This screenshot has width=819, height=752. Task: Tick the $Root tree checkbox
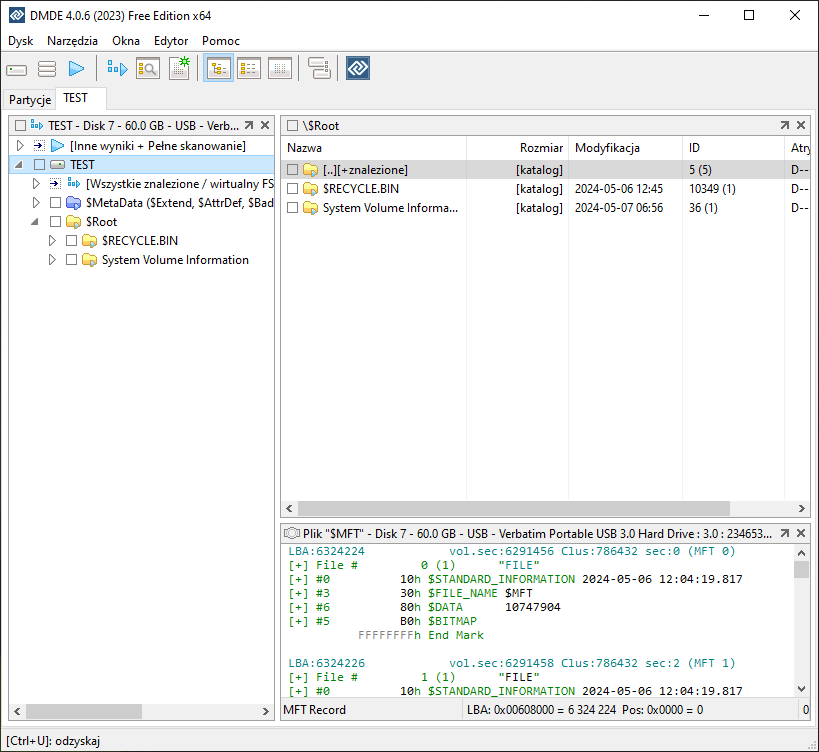point(55,221)
